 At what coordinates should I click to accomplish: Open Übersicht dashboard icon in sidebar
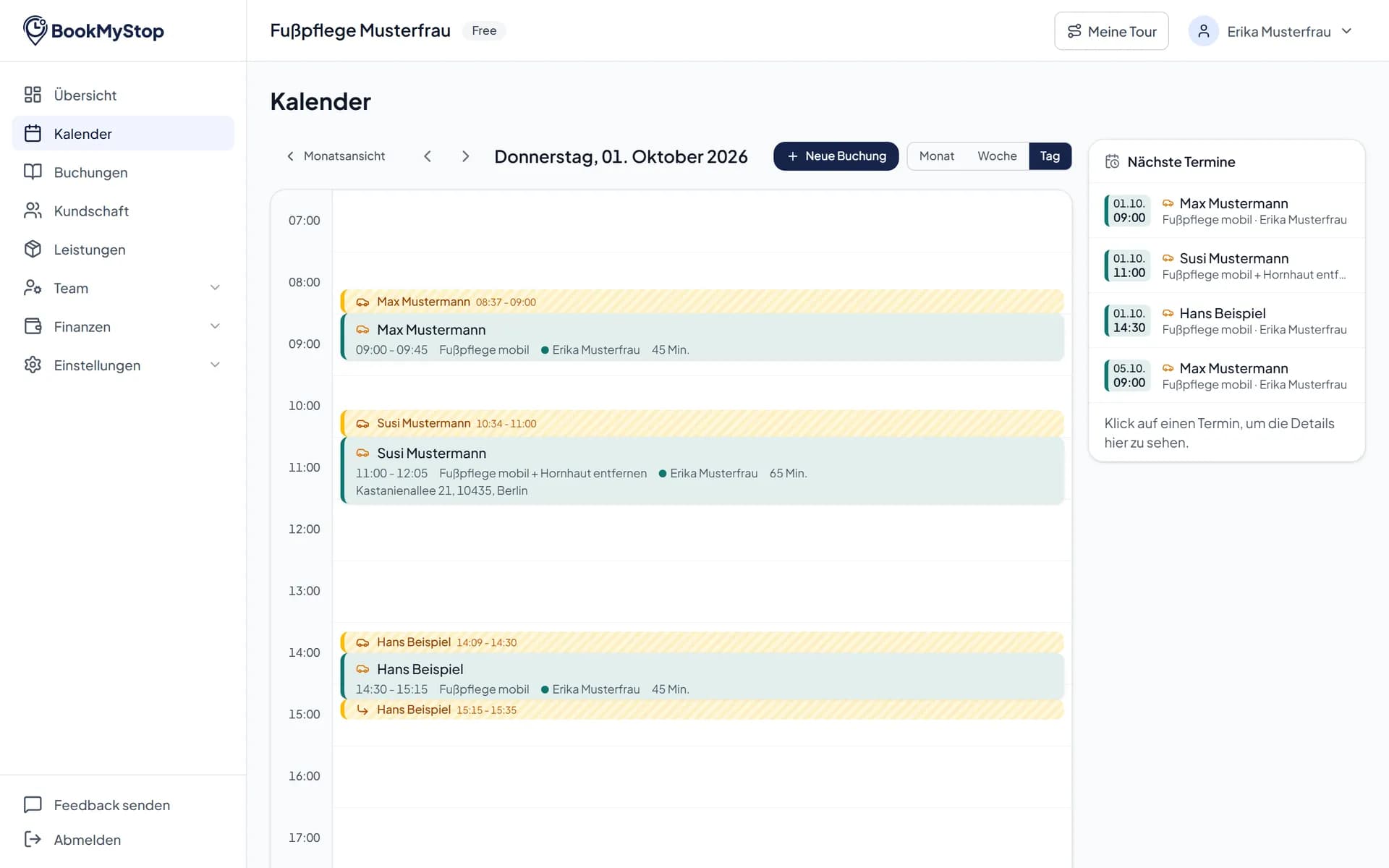[33, 95]
